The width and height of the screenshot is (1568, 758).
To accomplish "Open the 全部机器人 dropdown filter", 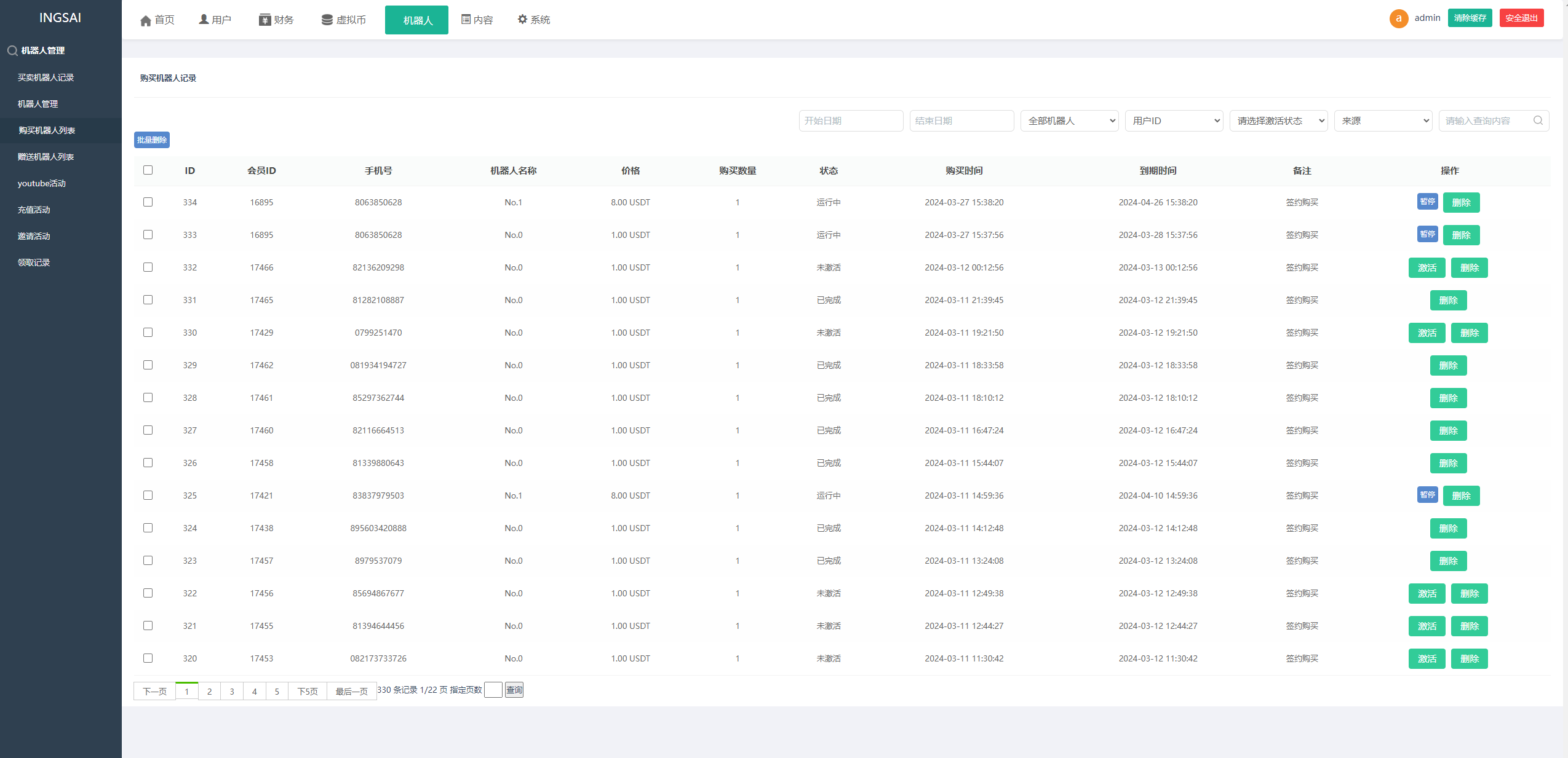I will (x=1069, y=121).
